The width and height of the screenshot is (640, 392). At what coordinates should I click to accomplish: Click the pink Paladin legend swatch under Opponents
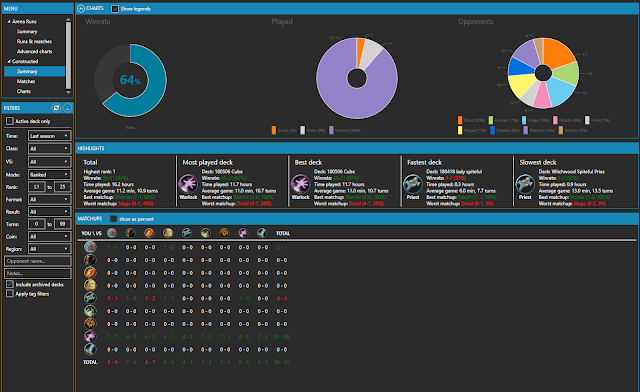point(555,120)
